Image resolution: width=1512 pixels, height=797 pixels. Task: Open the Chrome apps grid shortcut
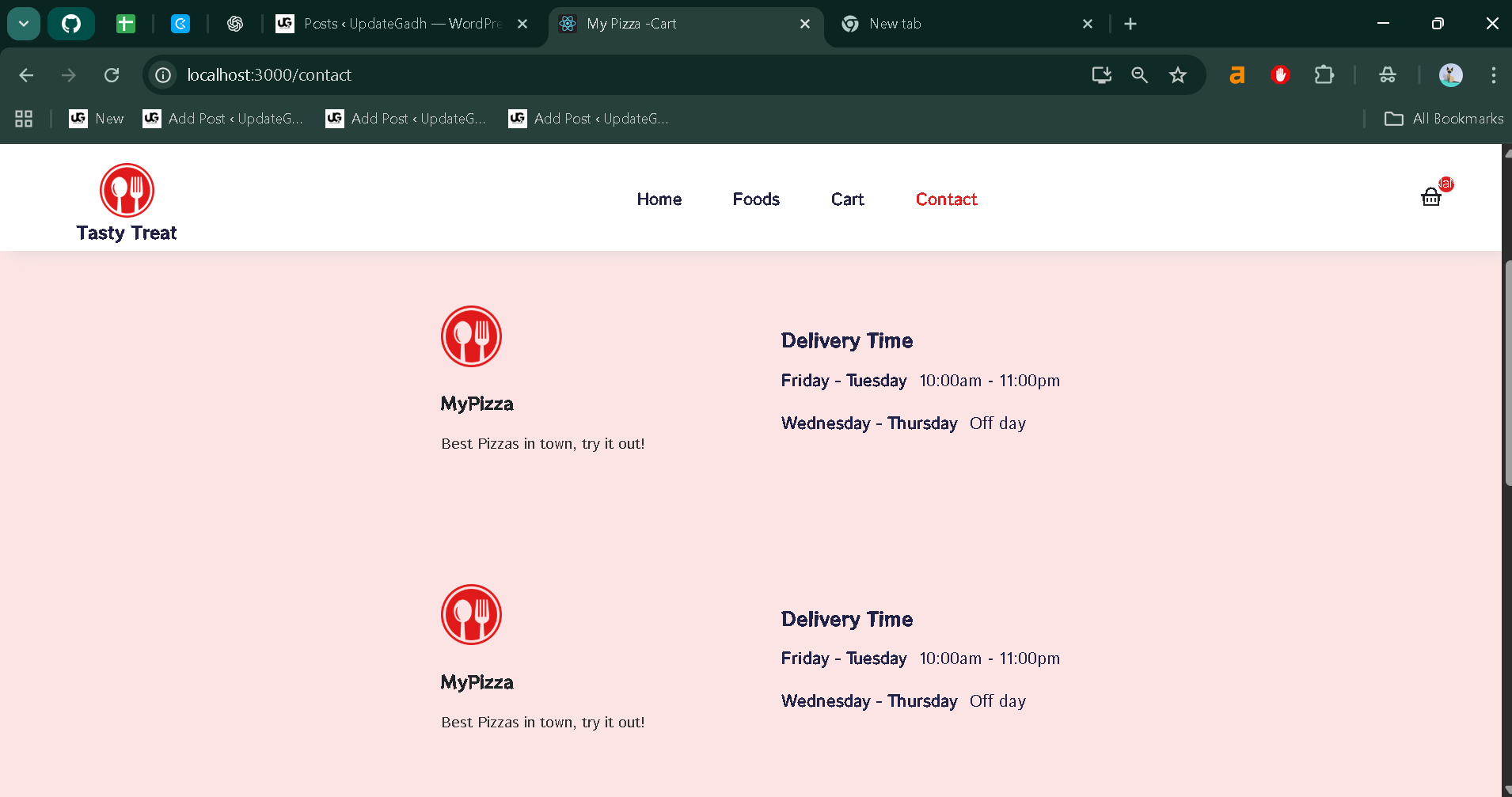[24, 119]
